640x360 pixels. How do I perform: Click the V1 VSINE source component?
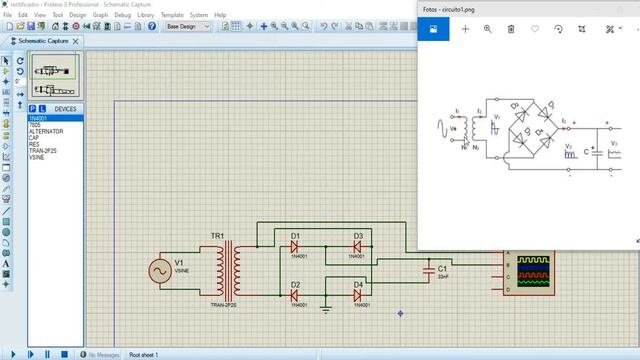[x=160, y=271]
